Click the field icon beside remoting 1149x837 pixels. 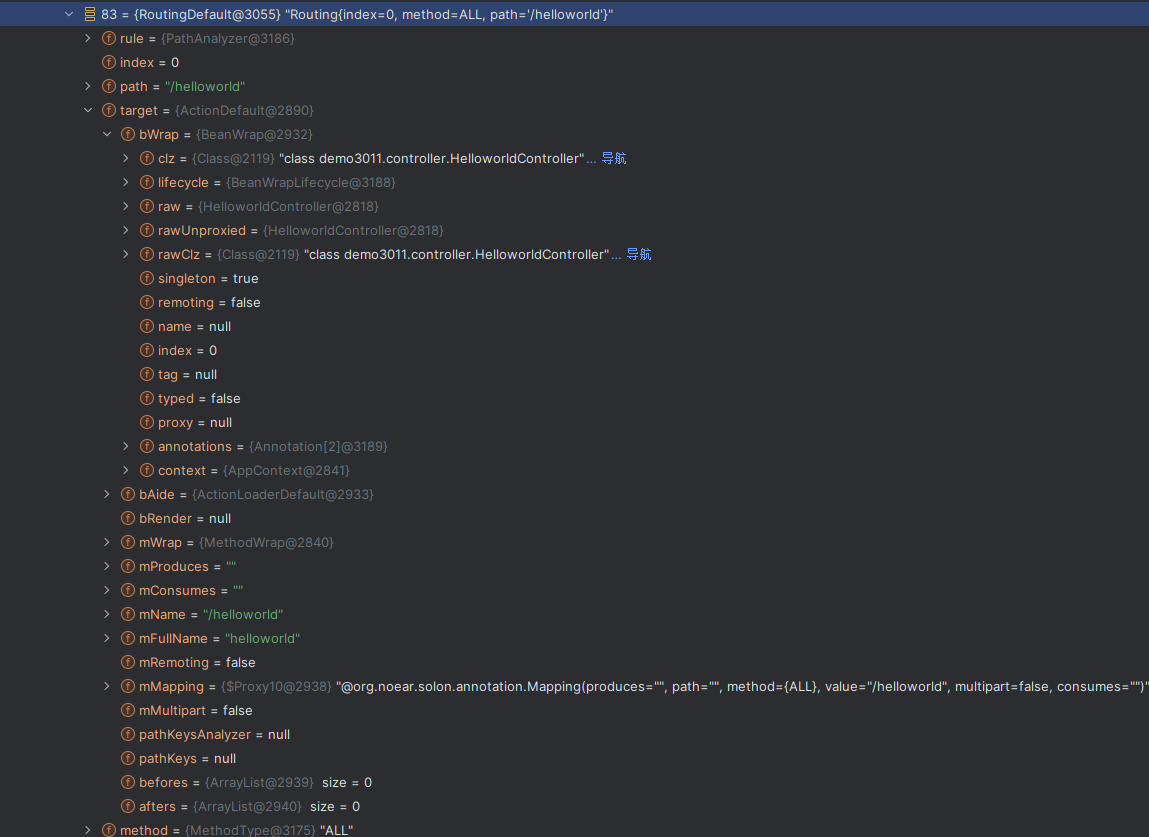[147, 302]
